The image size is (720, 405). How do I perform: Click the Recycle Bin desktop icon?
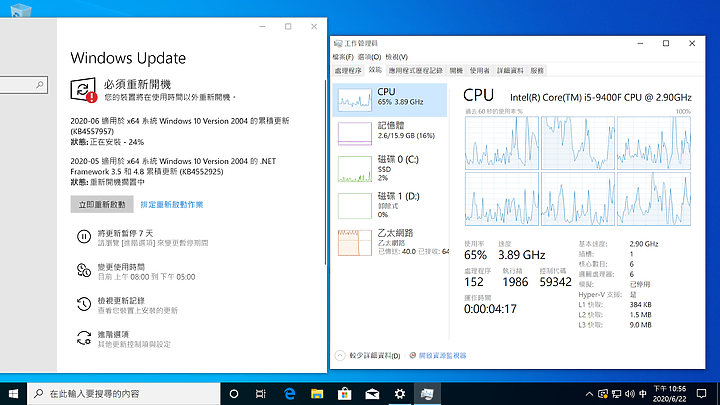pyautogui.click(x=20, y=10)
